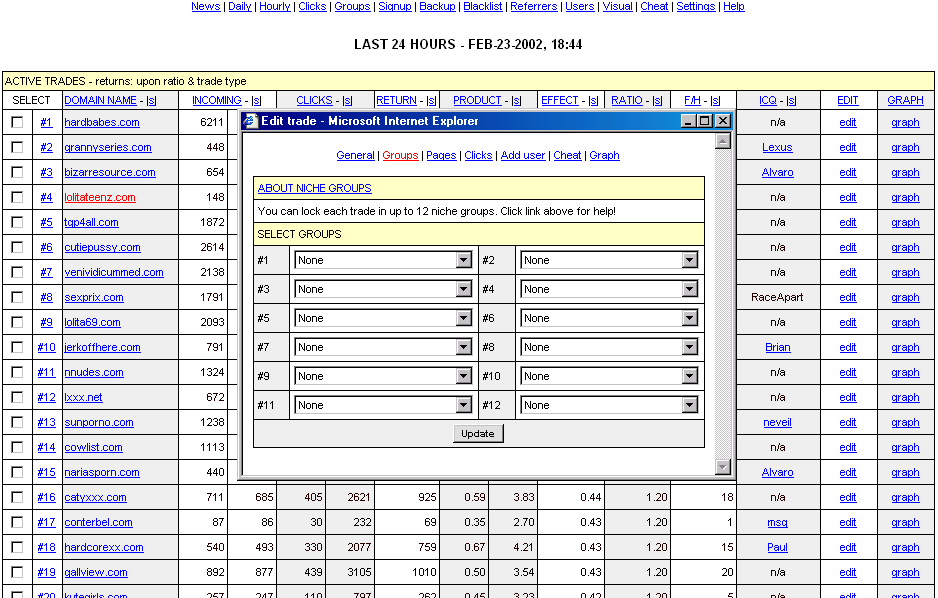
Task: Click the Internet Explorer icon in popup title bar
Action: pos(251,121)
